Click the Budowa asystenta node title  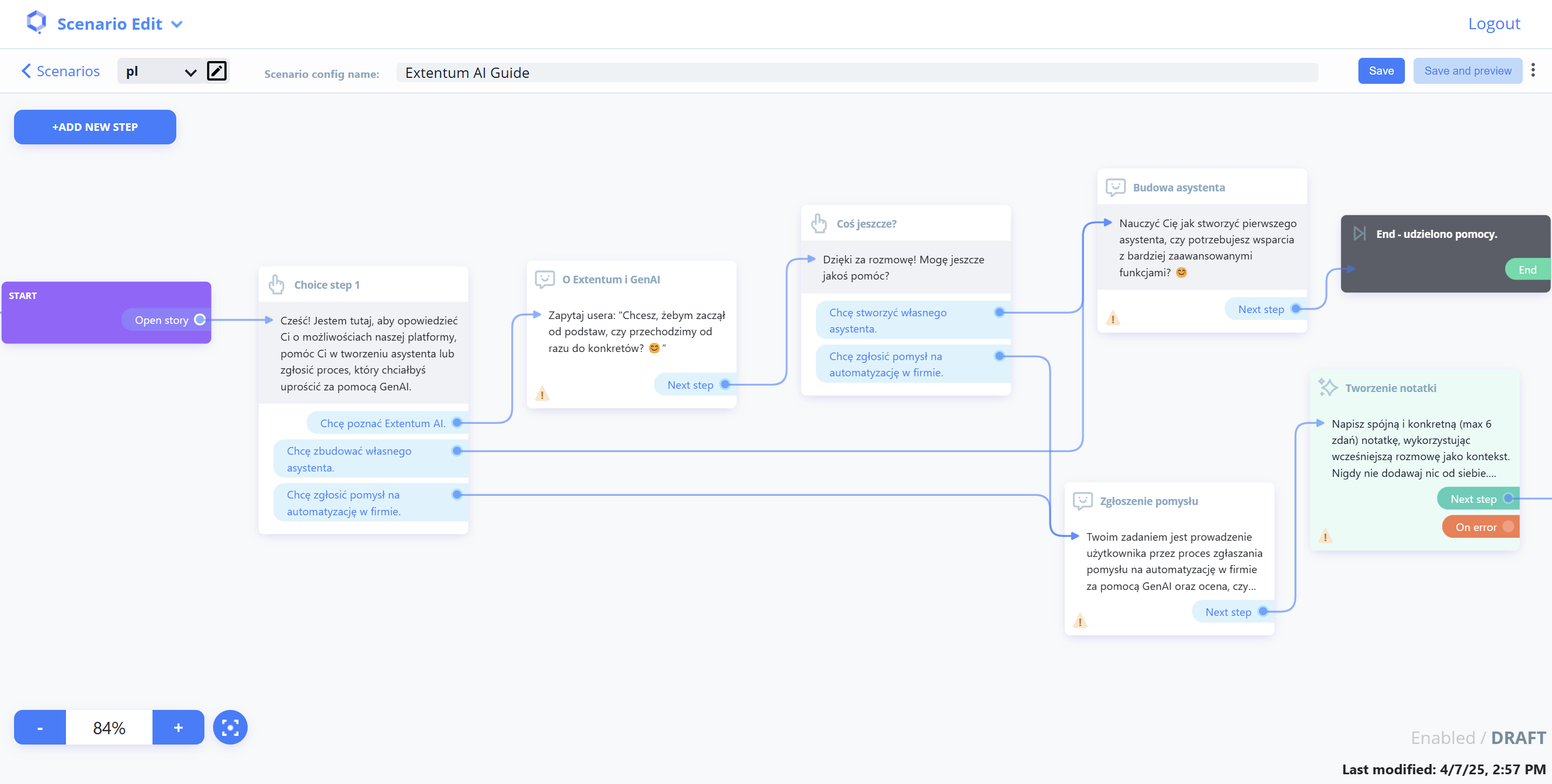coord(1178,188)
